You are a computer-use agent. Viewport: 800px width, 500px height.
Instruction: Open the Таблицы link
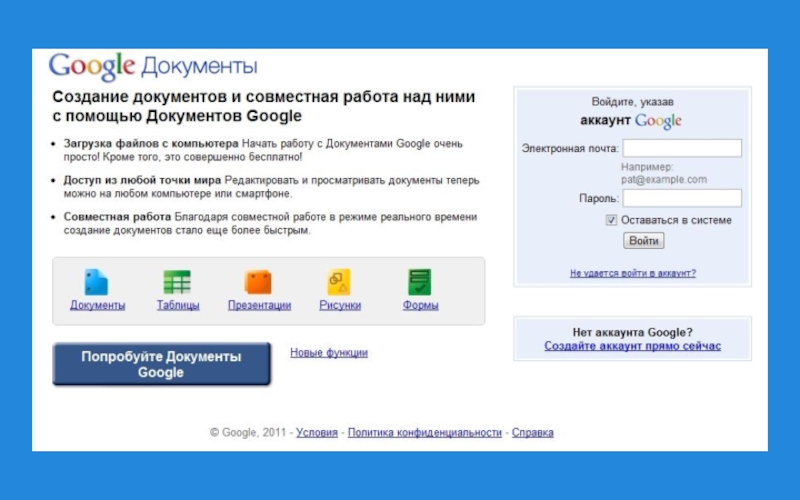pos(178,305)
